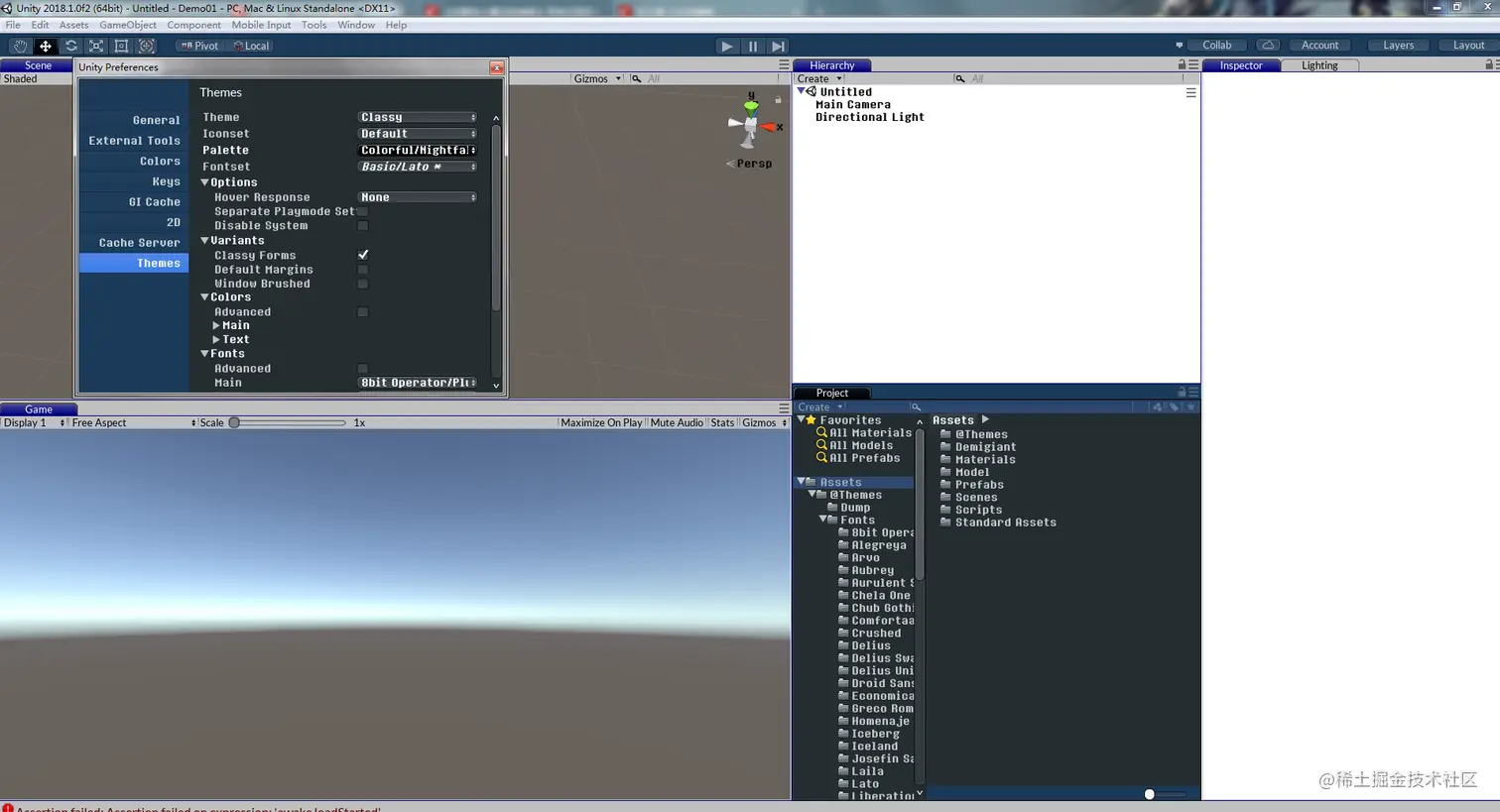Close the Unity Preferences window
1500x812 pixels.
[x=497, y=67]
